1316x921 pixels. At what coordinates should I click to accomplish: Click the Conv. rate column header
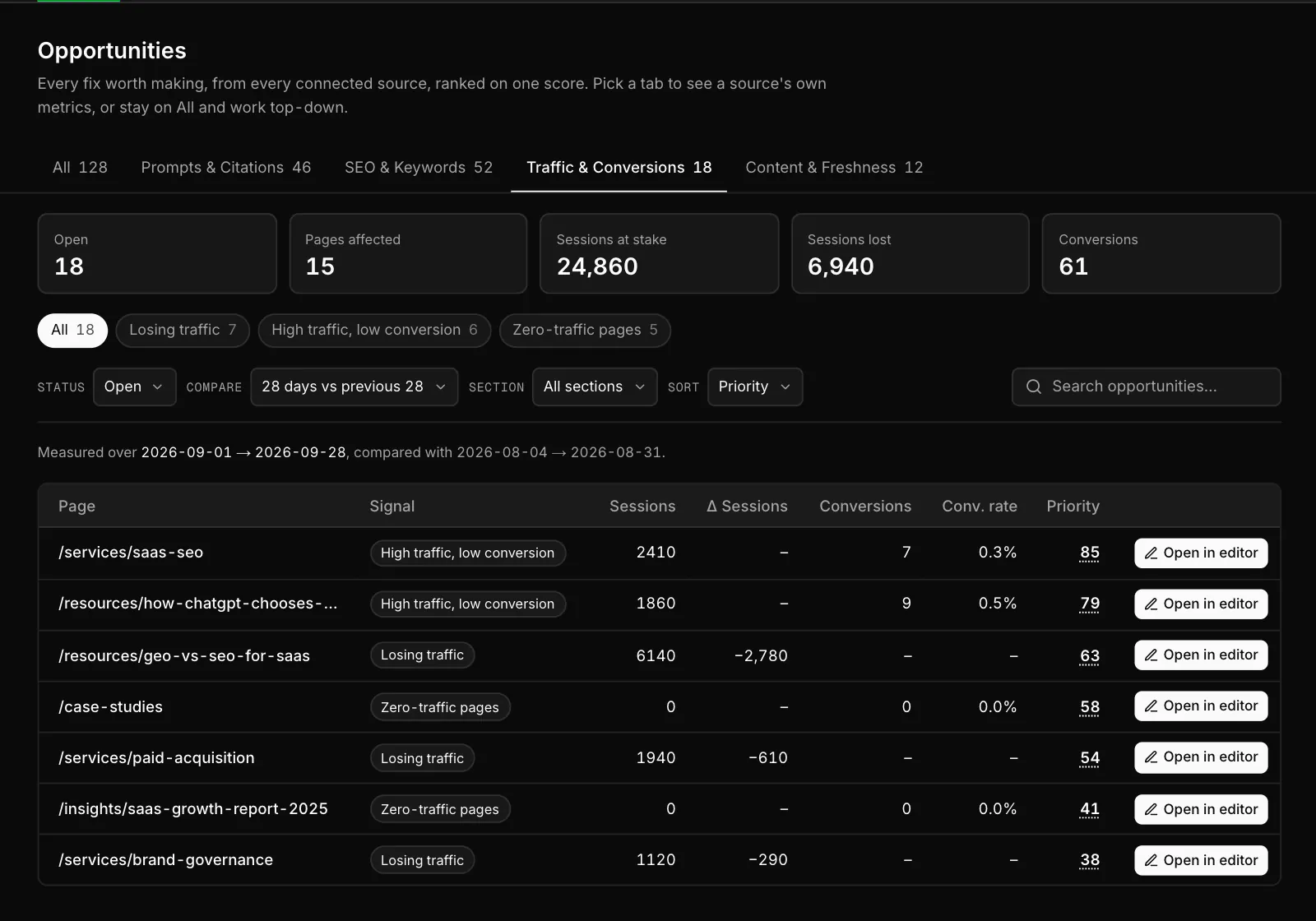coord(980,507)
